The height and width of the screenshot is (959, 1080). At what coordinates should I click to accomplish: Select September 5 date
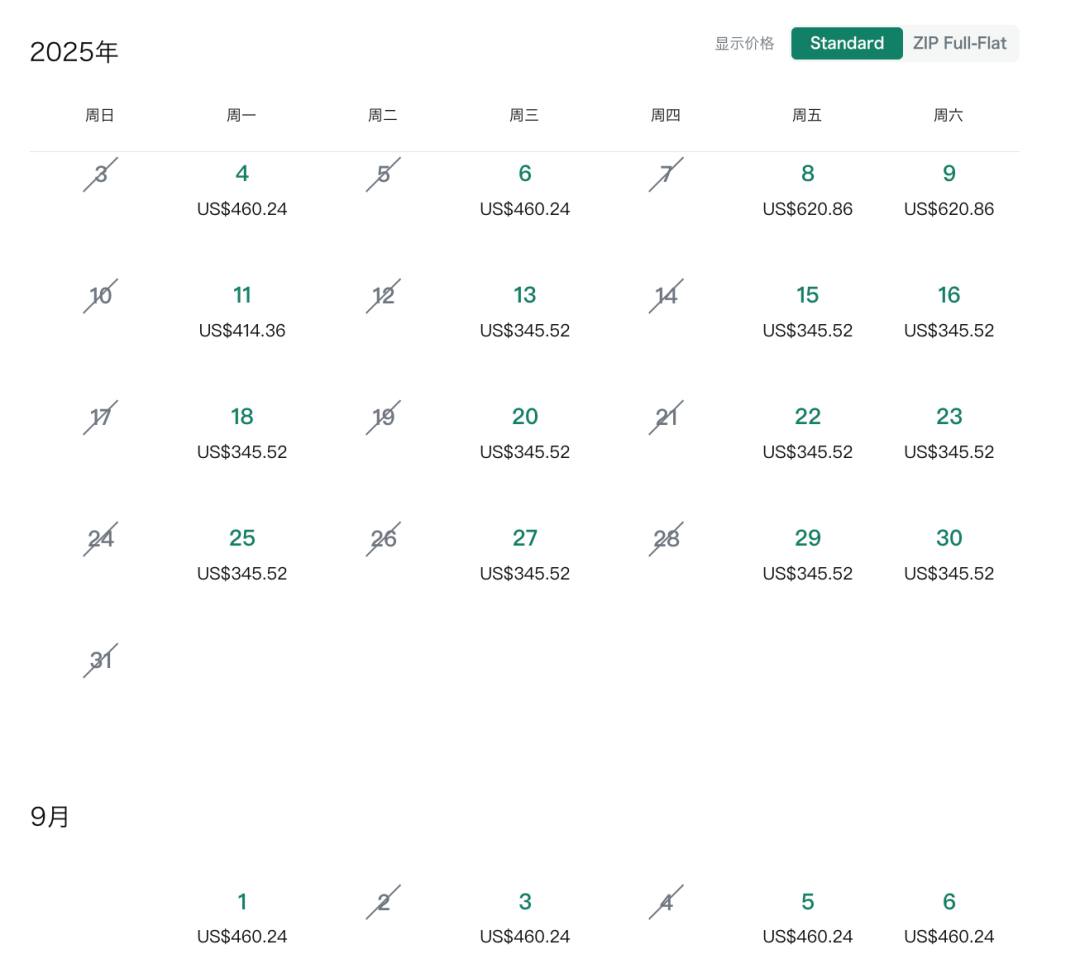pyautogui.click(x=807, y=918)
